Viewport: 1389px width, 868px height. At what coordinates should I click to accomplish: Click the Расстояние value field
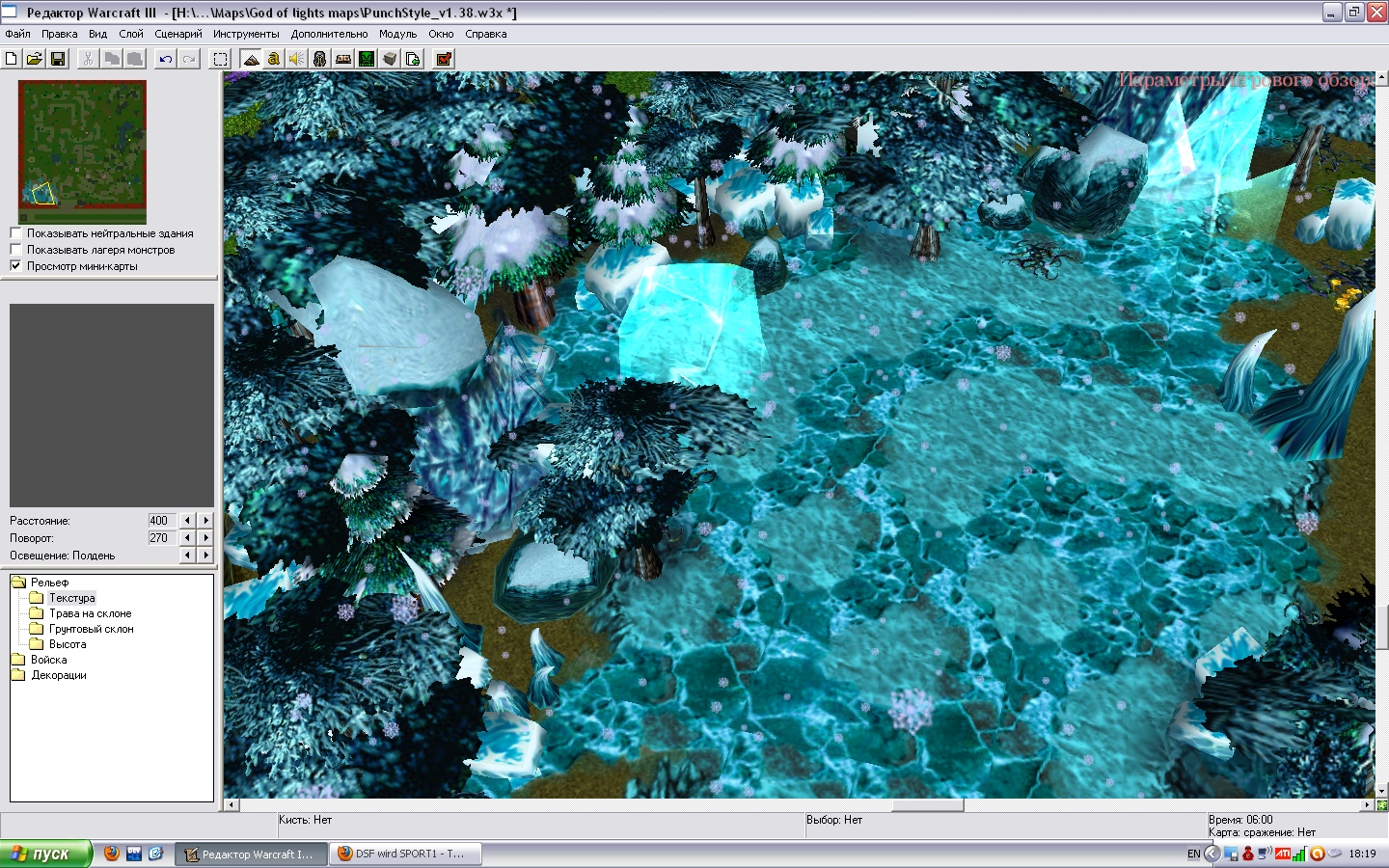(x=162, y=521)
